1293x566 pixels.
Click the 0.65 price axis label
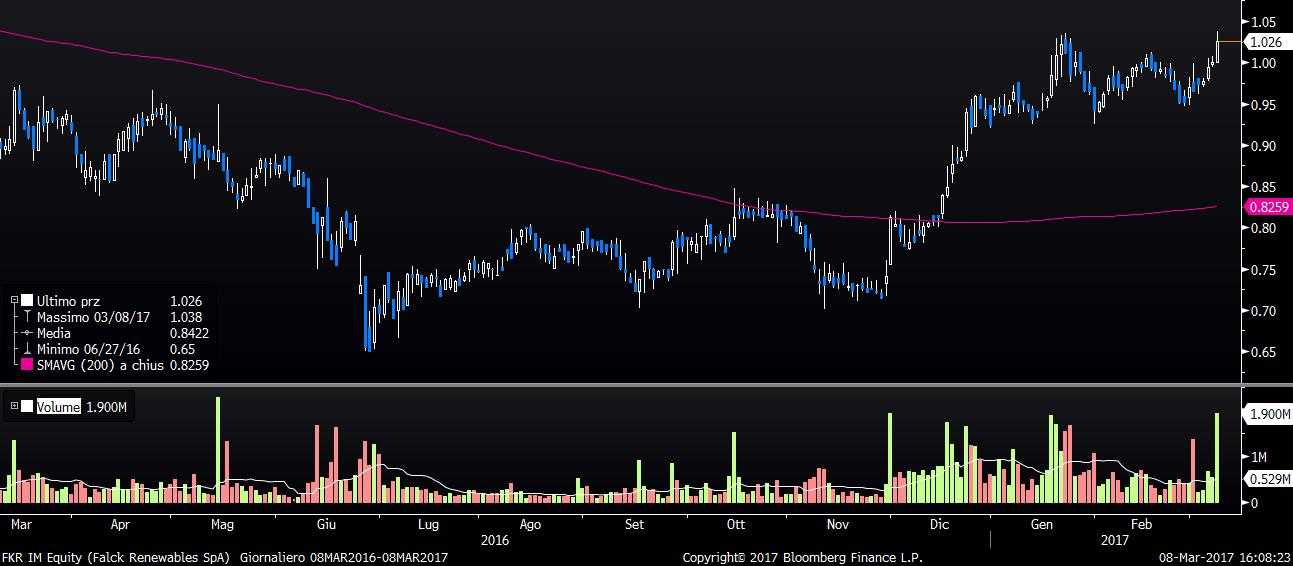pos(1261,352)
